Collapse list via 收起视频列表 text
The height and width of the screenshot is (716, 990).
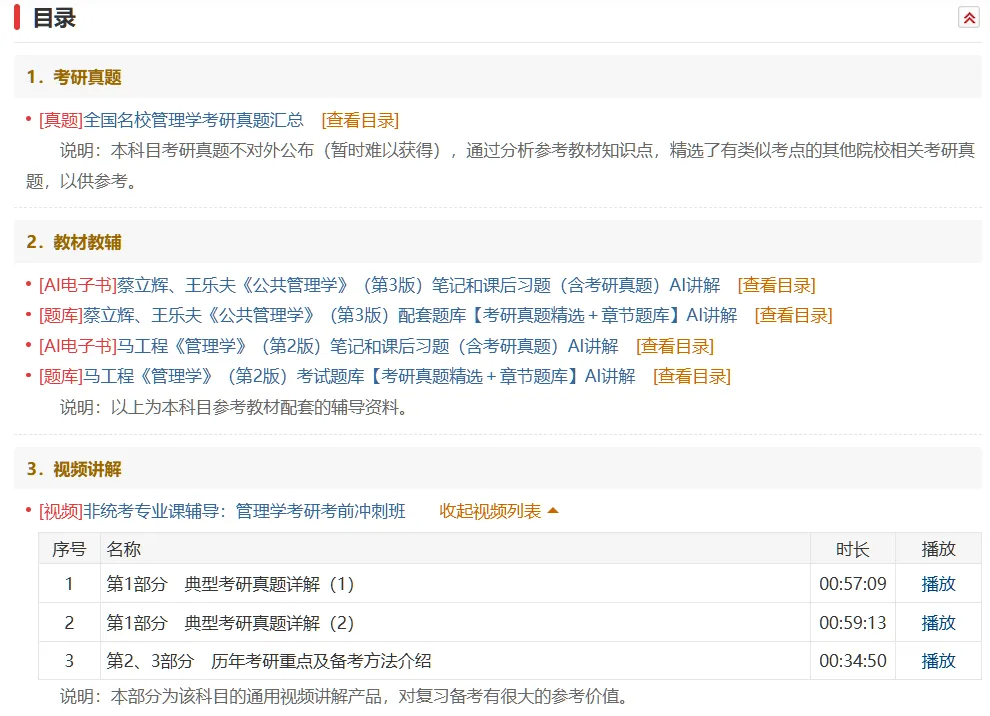tap(490, 511)
